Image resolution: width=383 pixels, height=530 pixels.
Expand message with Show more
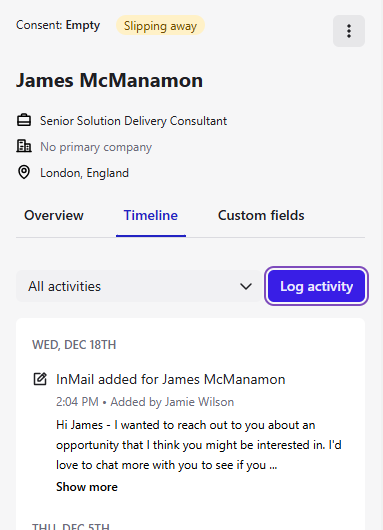coord(87,487)
